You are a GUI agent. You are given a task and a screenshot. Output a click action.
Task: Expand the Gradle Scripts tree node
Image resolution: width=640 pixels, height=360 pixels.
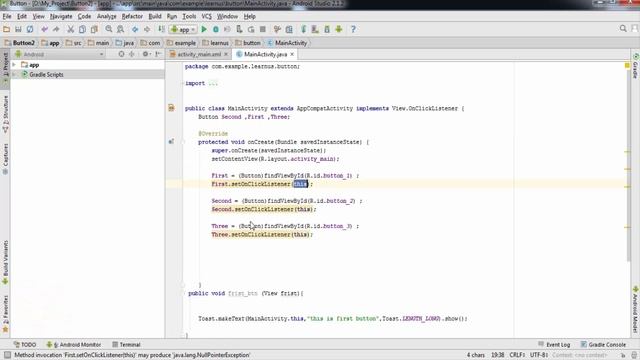[14, 75]
